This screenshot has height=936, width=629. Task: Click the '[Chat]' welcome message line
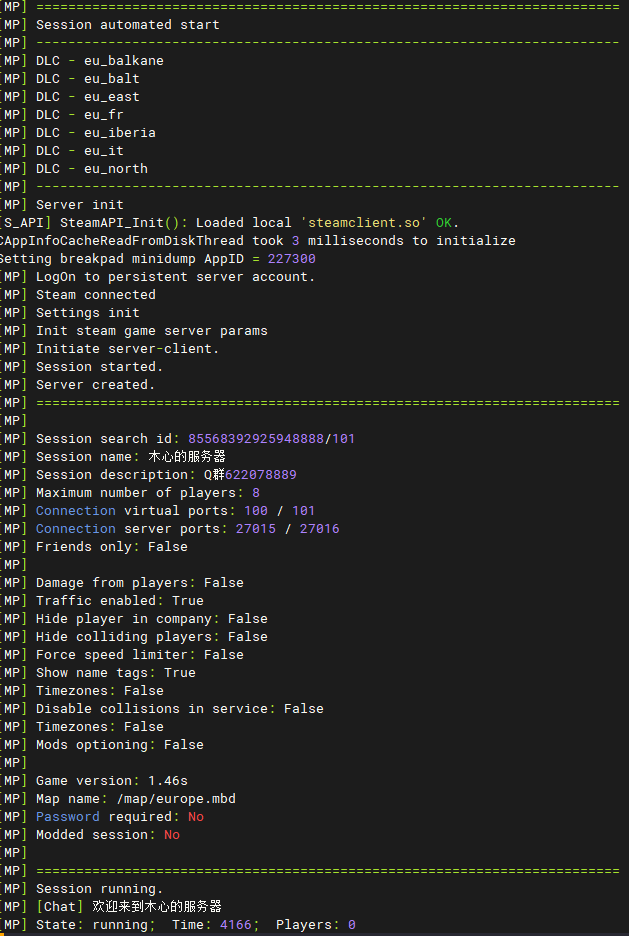click(x=128, y=906)
